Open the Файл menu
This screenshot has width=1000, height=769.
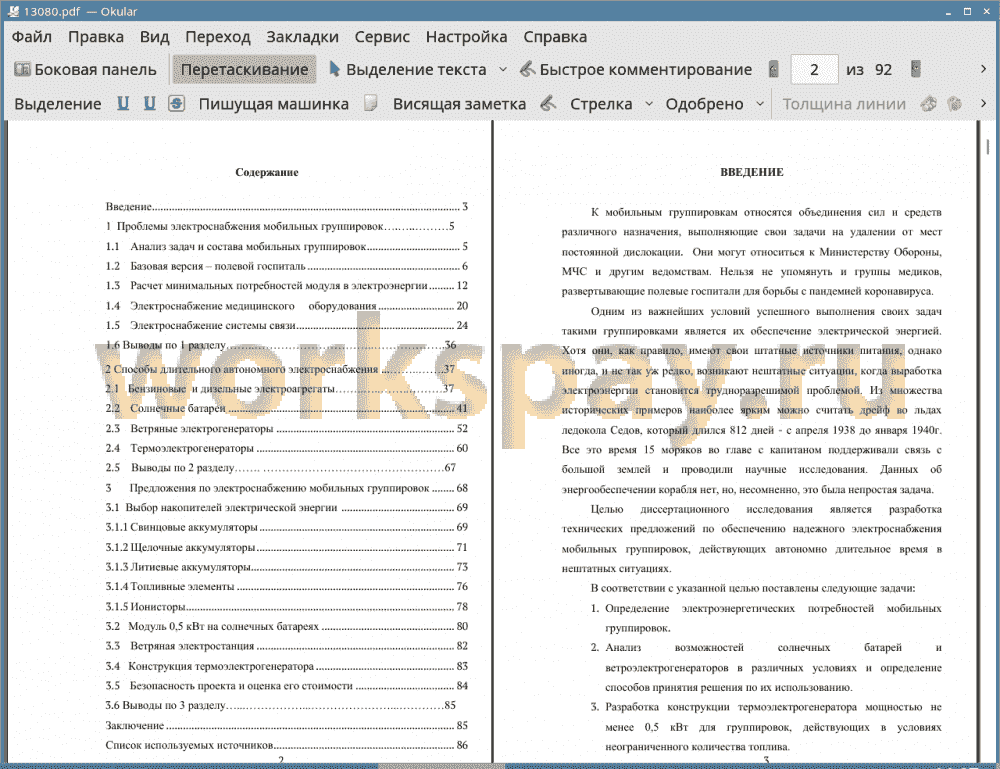coord(32,37)
